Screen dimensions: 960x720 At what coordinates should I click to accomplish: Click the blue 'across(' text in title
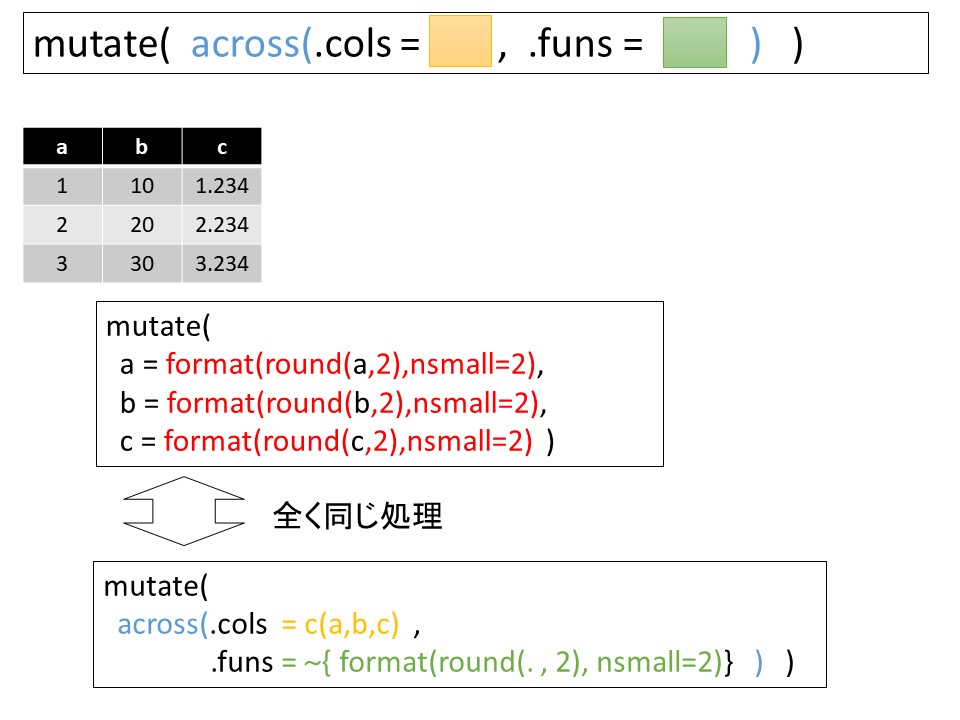(x=250, y=45)
